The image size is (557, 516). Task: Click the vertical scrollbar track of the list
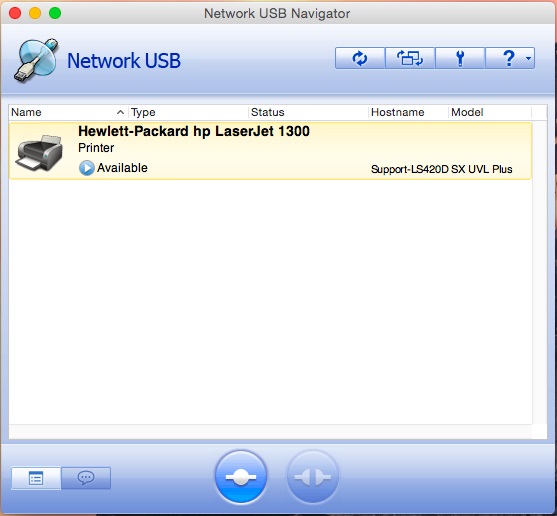coord(540,272)
